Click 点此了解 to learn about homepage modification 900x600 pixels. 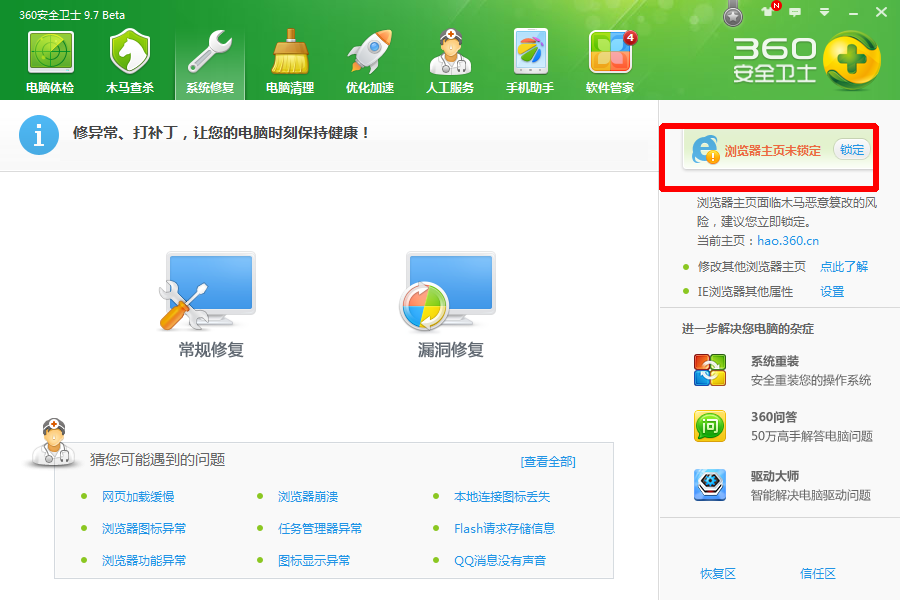point(843,268)
